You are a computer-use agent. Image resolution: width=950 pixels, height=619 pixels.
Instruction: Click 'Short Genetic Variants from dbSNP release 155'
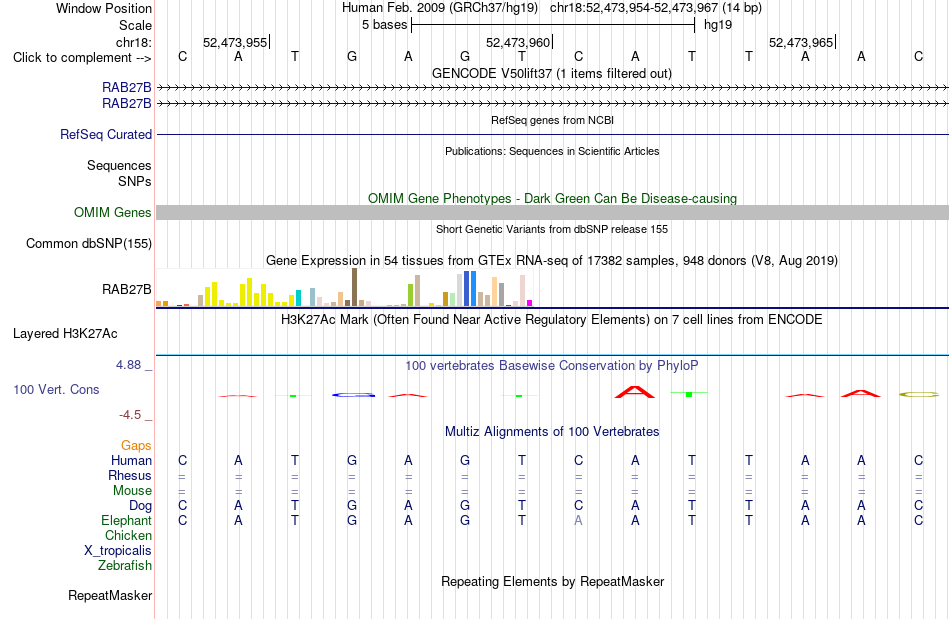552,229
